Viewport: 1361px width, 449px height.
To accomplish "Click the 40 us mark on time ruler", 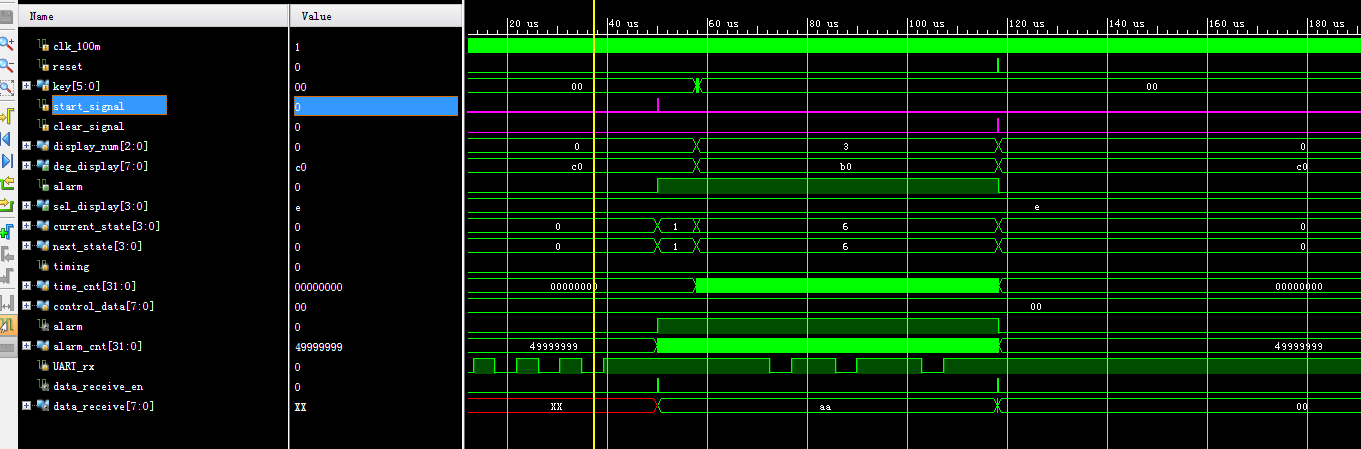I will pyautogui.click(x=624, y=24).
